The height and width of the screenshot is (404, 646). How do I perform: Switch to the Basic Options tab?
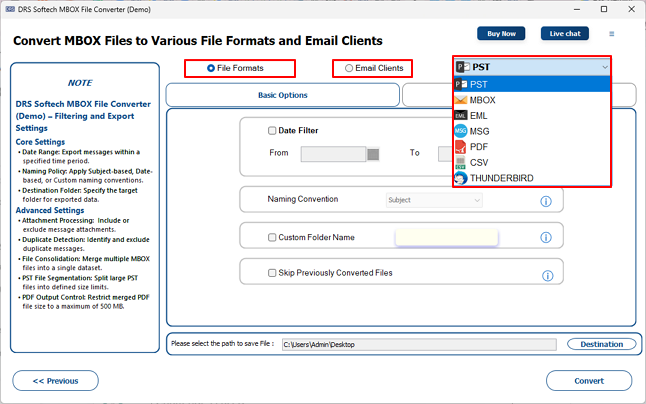click(283, 95)
